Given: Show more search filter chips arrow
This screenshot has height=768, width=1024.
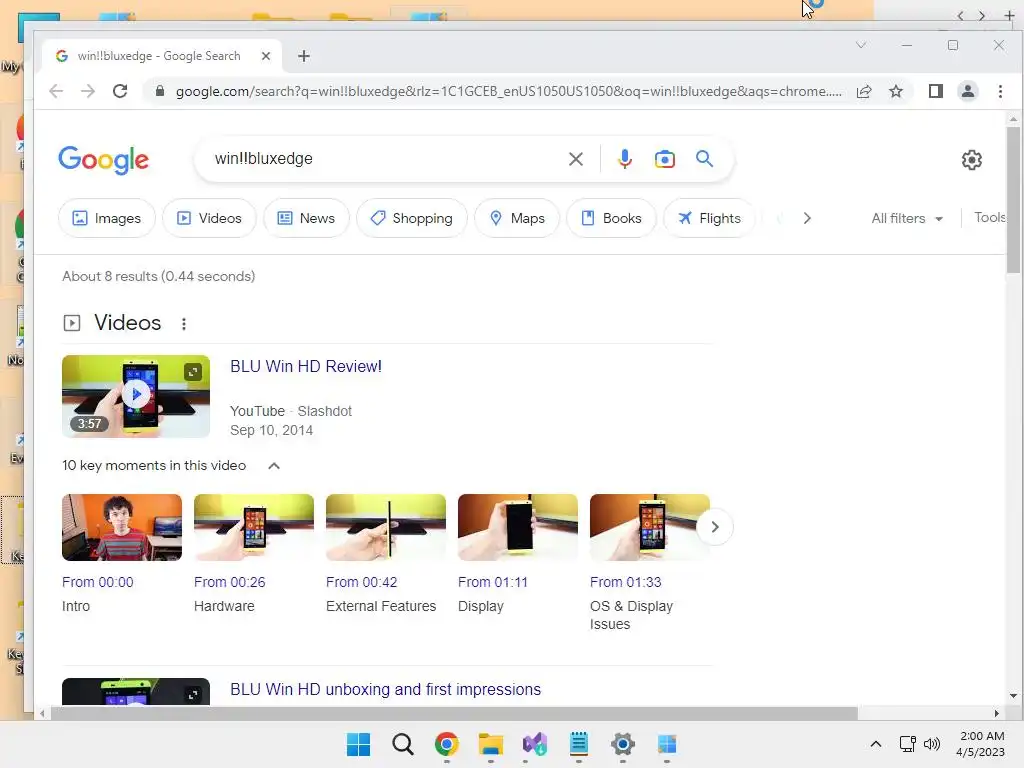Looking at the screenshot, I should tap(807, 218).
